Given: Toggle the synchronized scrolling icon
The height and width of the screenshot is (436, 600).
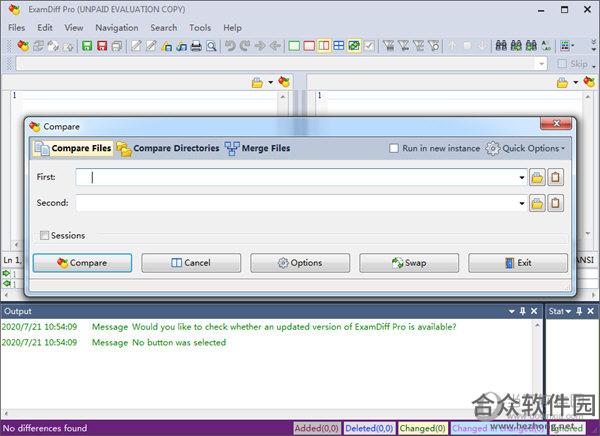Looking at the screenshot, I should click(354, 46).
